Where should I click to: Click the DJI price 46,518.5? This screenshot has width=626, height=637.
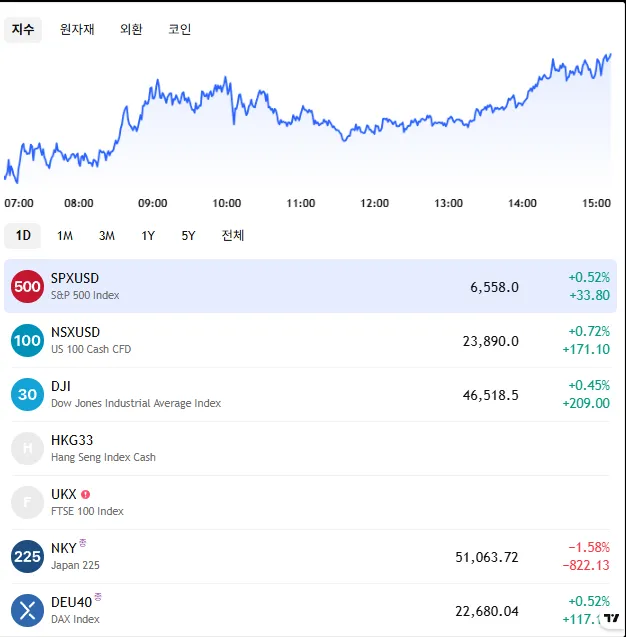(x=491, y=396)
